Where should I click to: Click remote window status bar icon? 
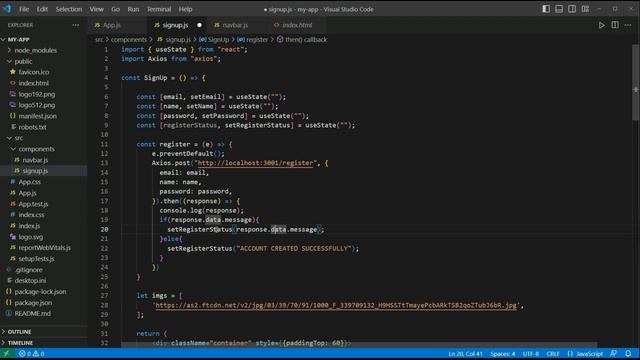point(6,353)
